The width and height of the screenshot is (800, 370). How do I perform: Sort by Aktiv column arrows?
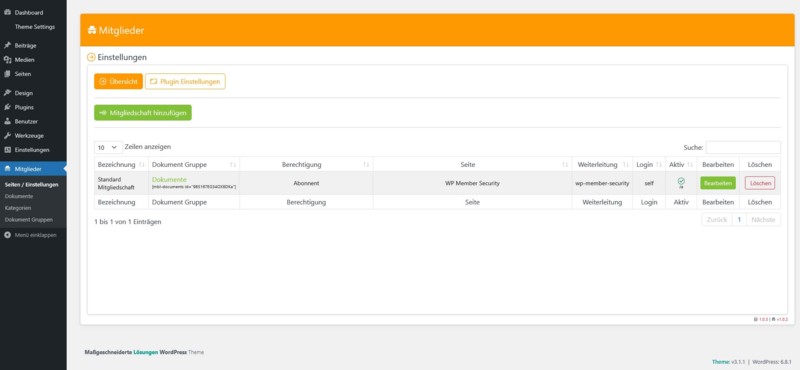[690, 165]
